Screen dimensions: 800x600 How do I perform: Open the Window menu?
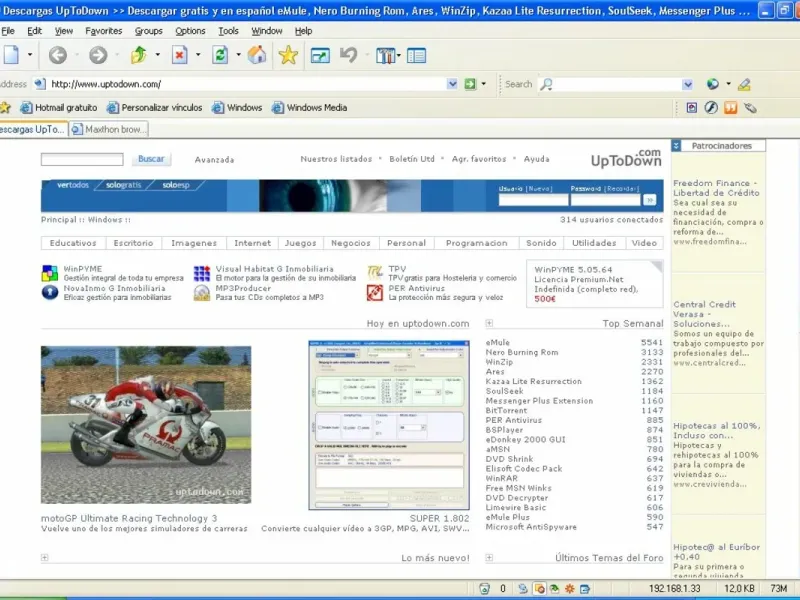(267, 31)
